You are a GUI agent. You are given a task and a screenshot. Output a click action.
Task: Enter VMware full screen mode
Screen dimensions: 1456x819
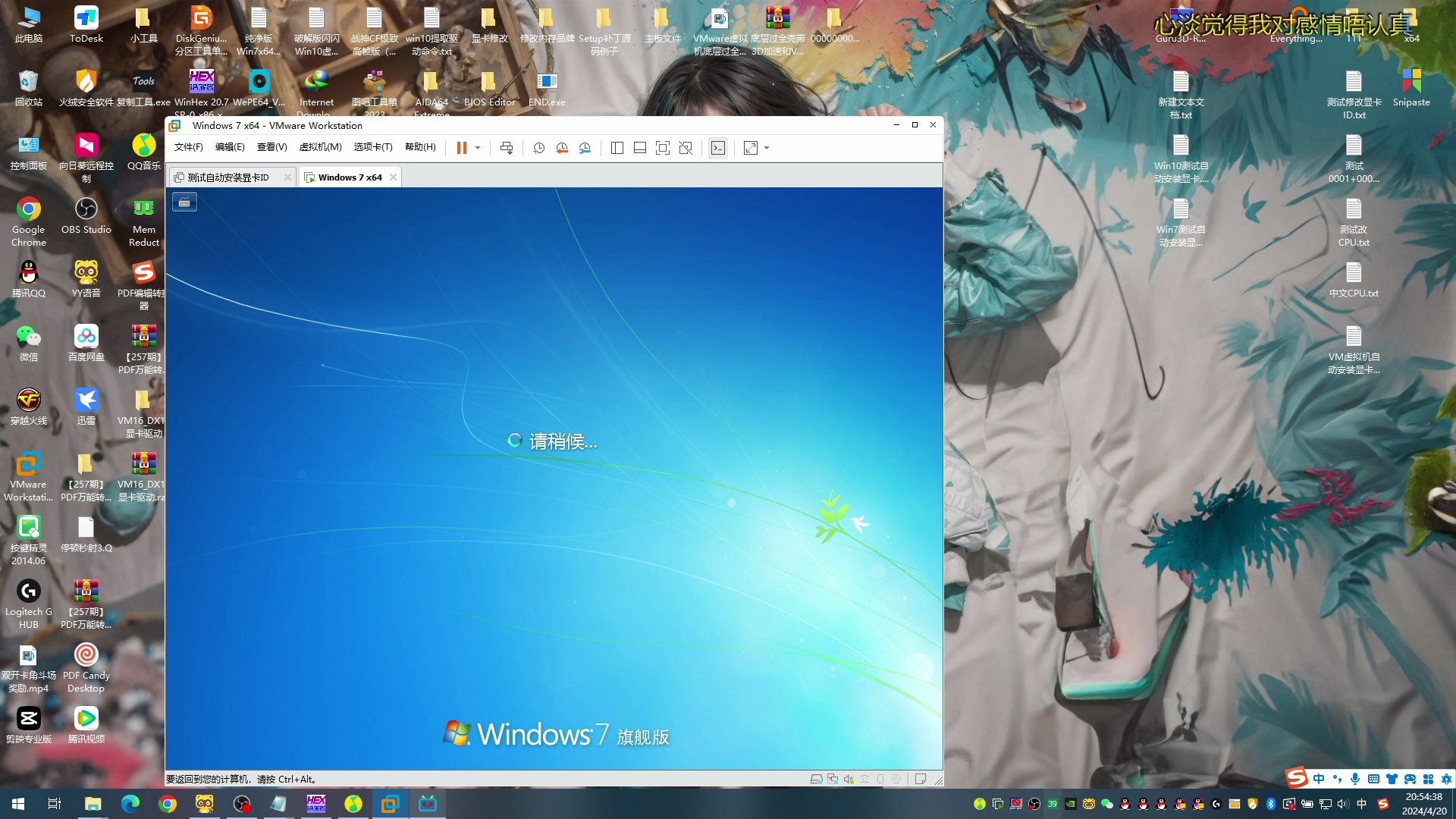tap(663, 148)
